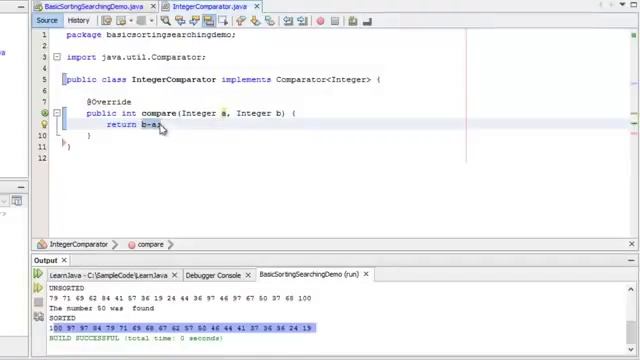Click IntegerComparator in the breadcrumb bar
The image size is (640, 360).
click(78, 244)
